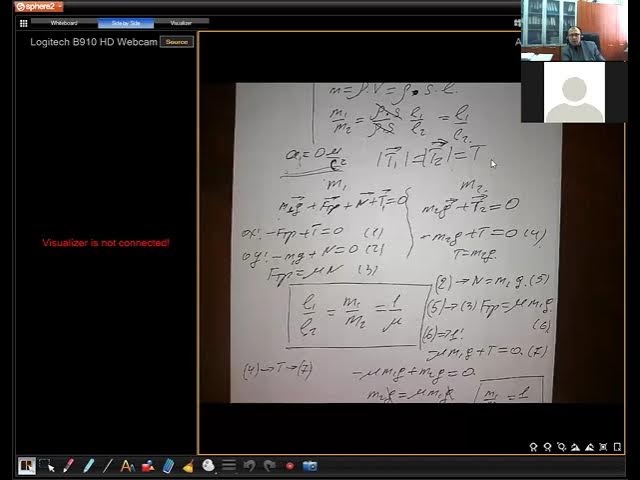640x480 pixels.
Task: Undo the last annotation
Action: pos(249,466)
